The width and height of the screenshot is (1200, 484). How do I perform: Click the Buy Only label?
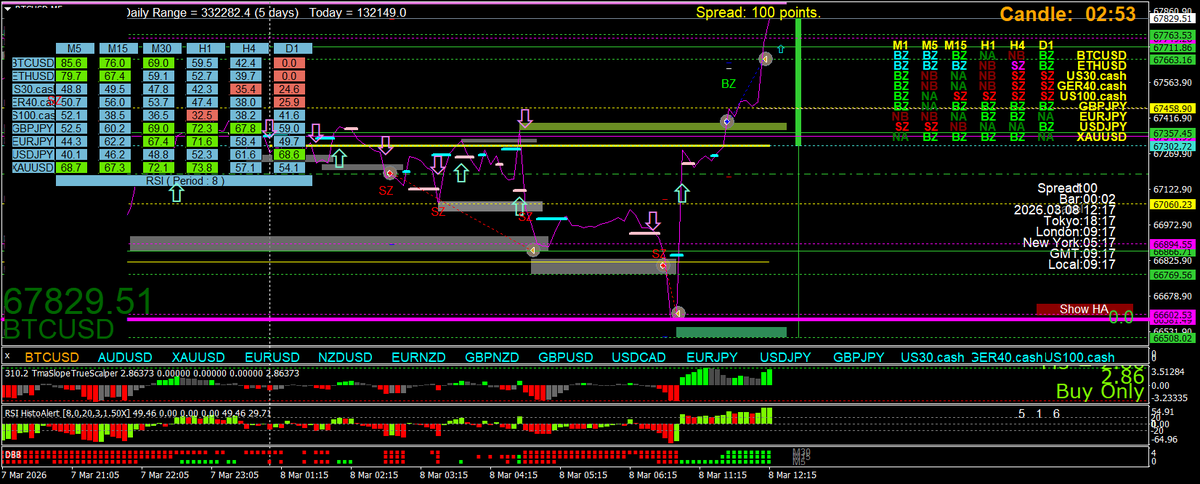(1100, 391)
